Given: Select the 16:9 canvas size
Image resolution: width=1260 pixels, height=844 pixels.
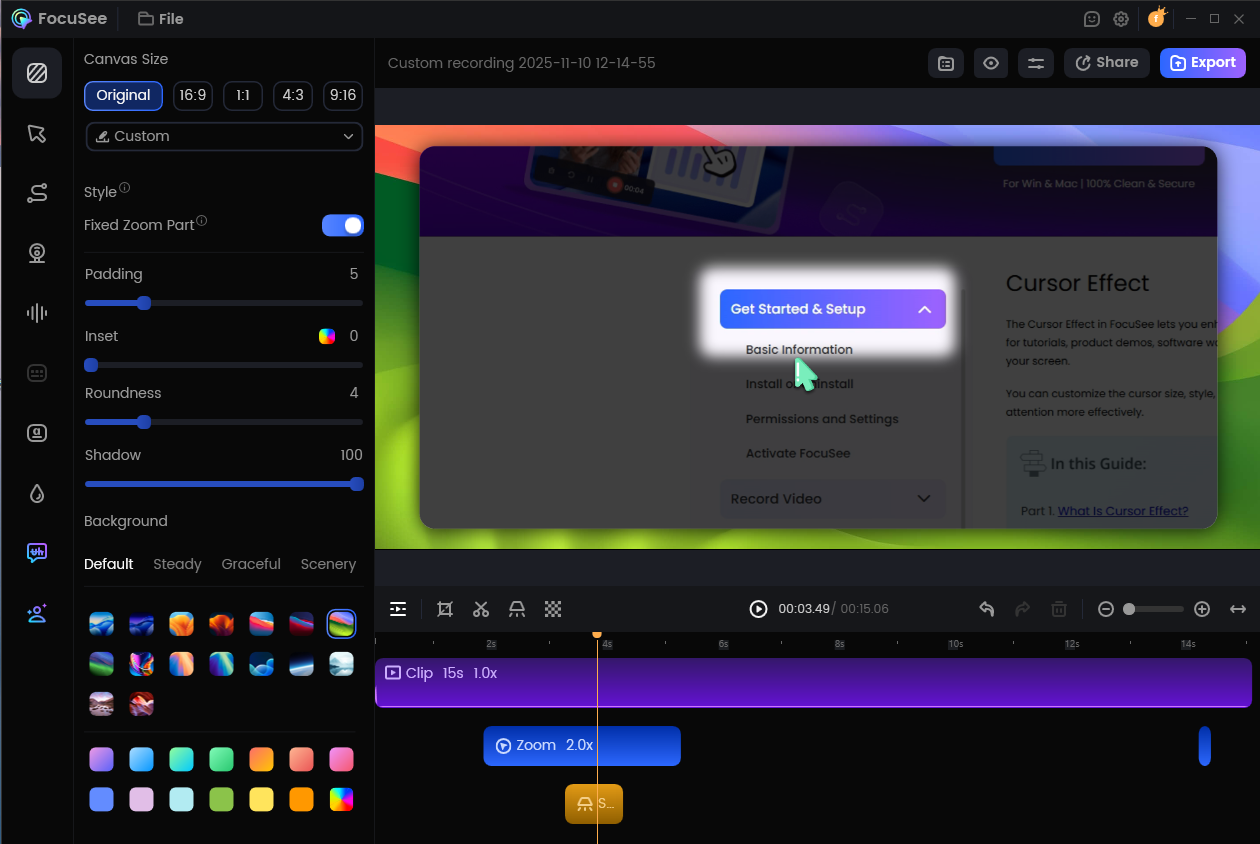Looking at the screenshot, I should [191, 95].
